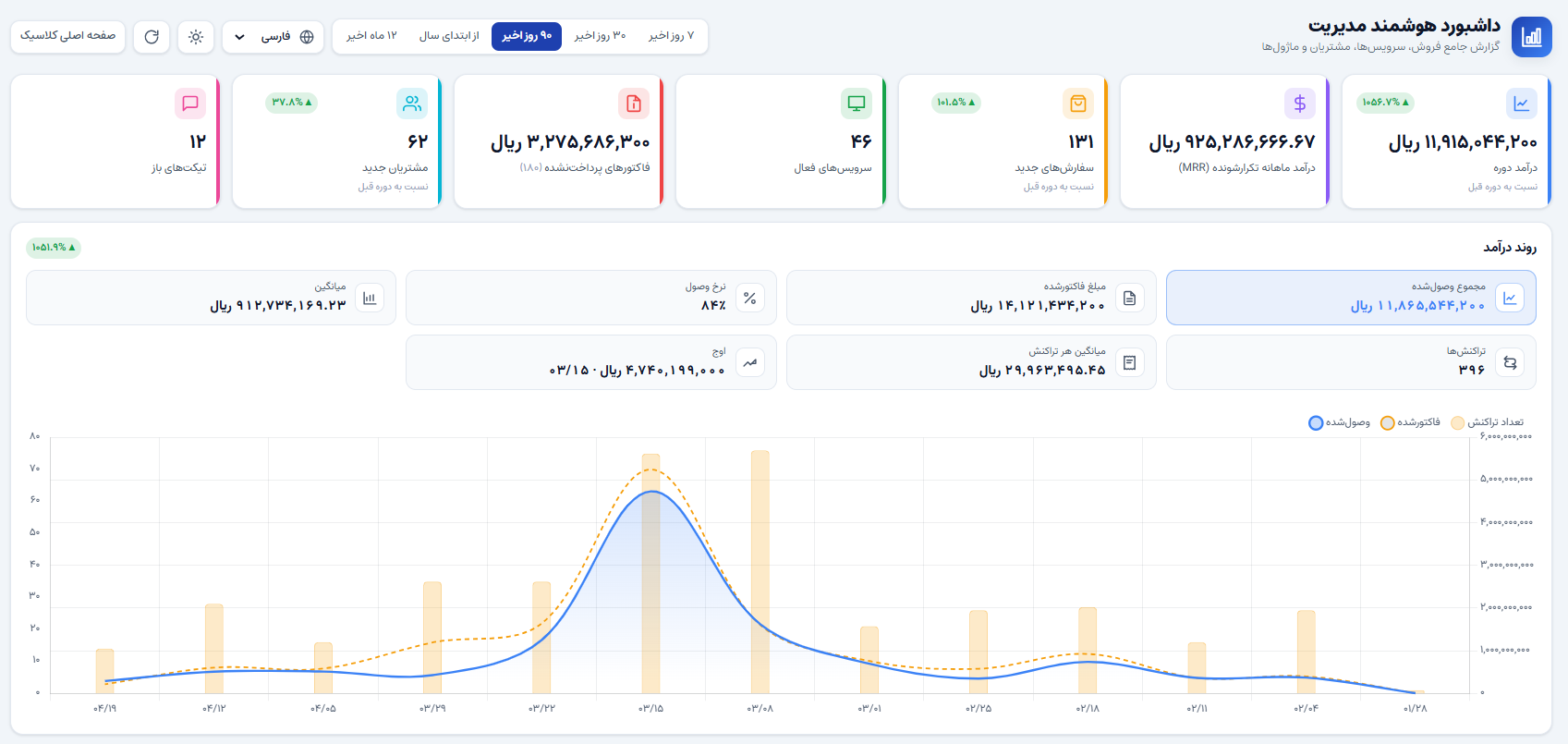Click the dollar MRR card icon
1568x744 pixels.
pyautogui.click(x=1299, y=104)
